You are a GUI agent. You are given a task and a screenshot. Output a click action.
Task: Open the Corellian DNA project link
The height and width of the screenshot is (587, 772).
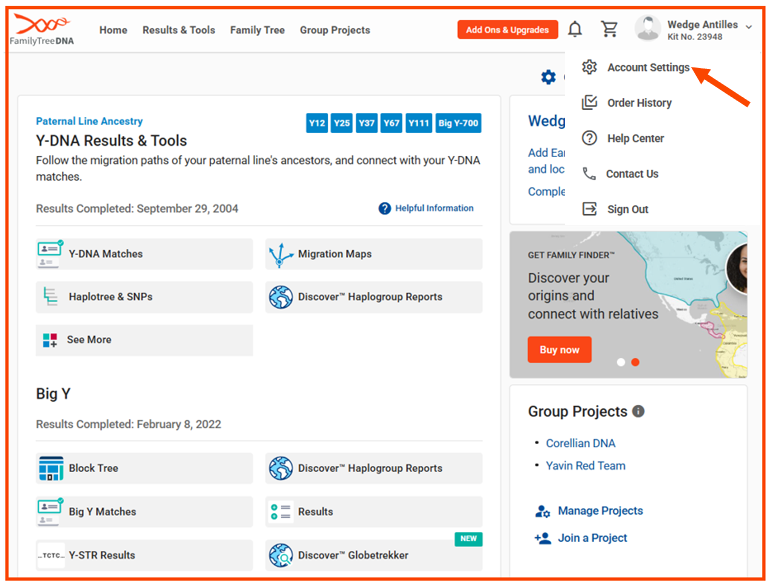coord(580,443)
